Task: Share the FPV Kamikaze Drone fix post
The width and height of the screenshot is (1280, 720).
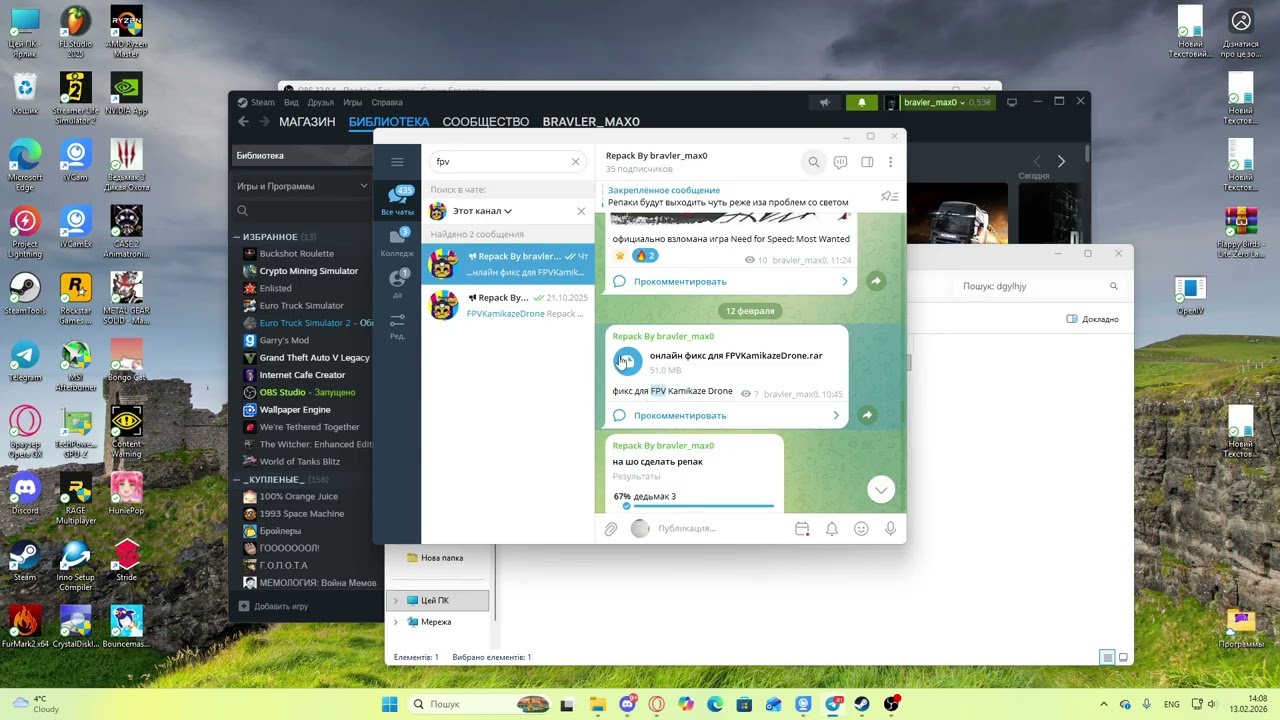Action: tap(867, 415)
